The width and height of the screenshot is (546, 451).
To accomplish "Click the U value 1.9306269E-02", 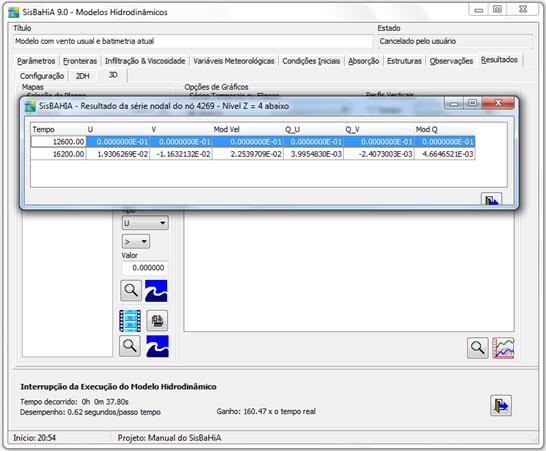I will tap(118, 154).
